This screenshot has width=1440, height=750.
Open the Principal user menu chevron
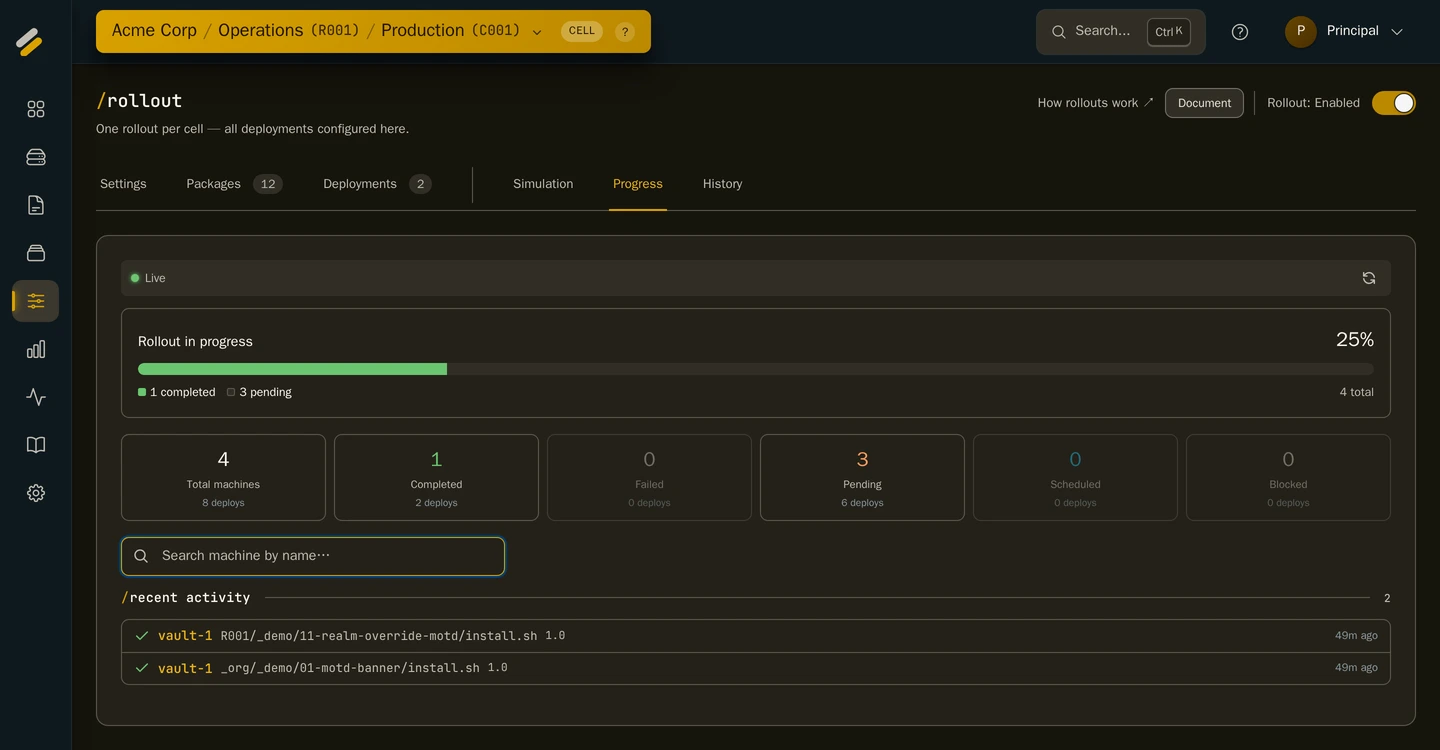tap(1397, 32)
